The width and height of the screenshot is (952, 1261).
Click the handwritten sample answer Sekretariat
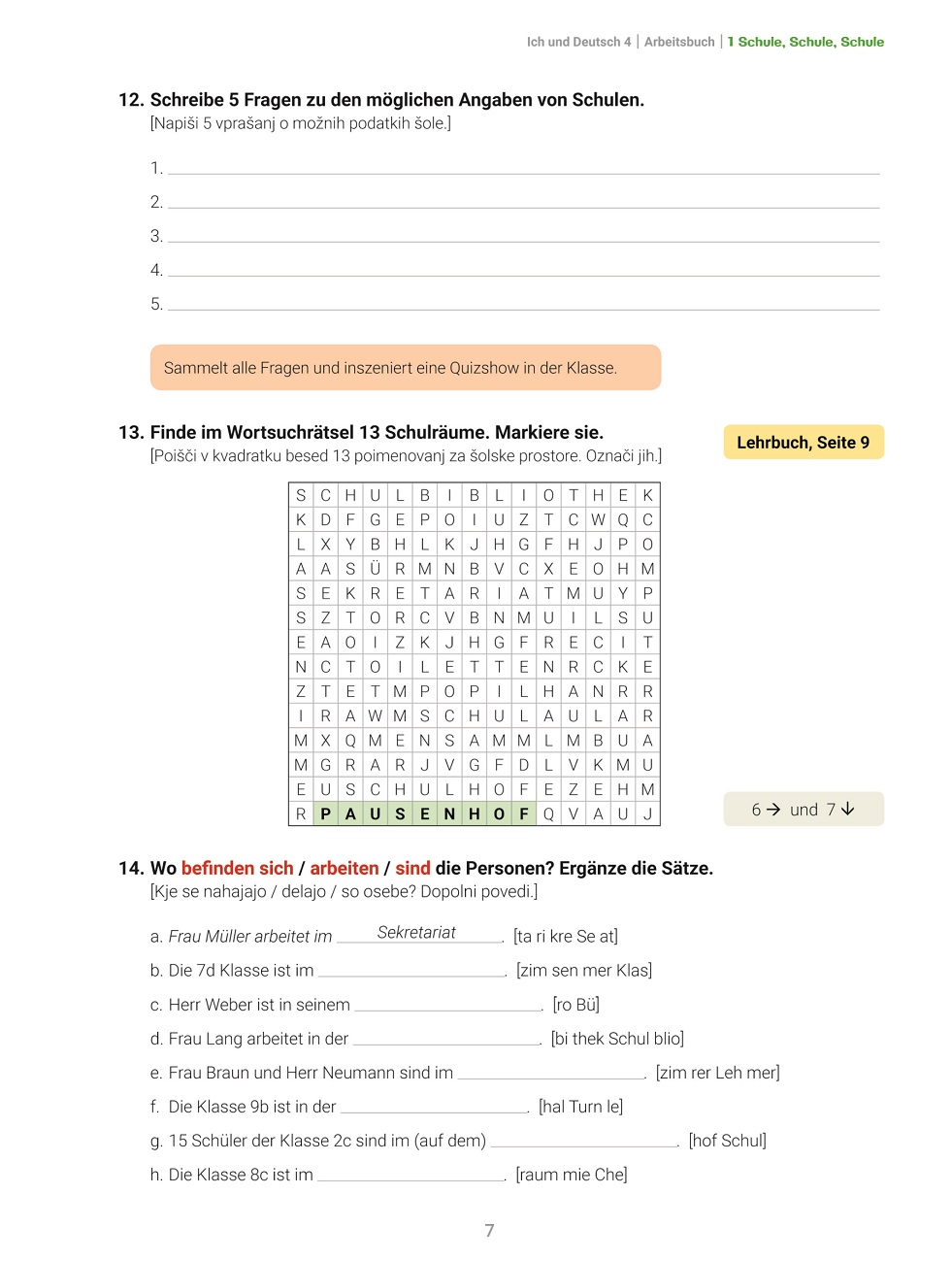[x=416, y=933]
